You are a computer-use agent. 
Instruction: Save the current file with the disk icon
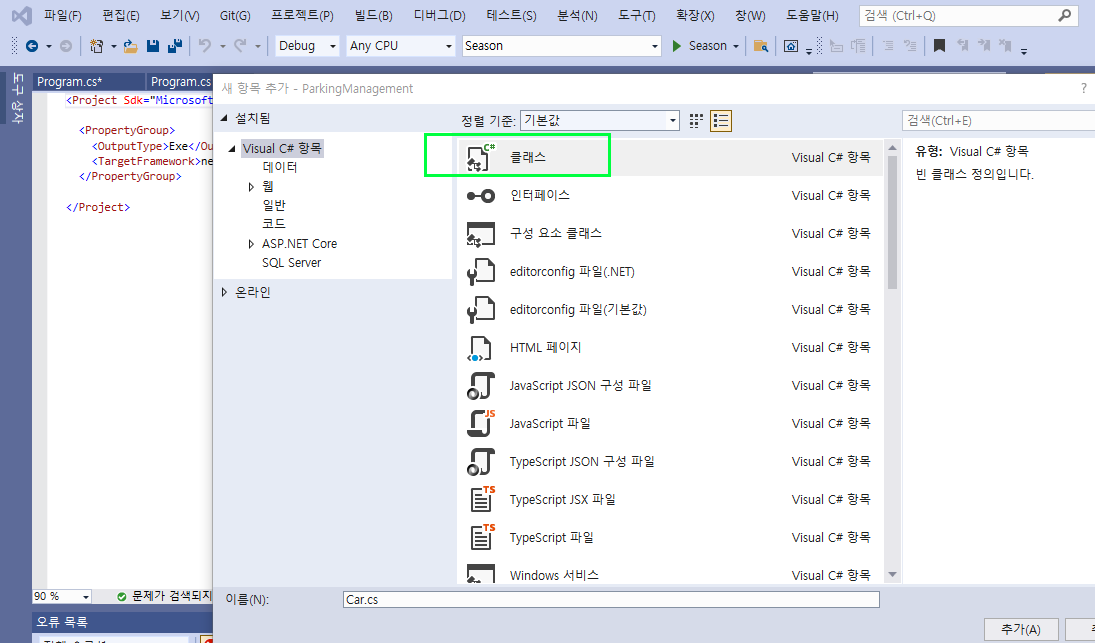pos(153,46)
